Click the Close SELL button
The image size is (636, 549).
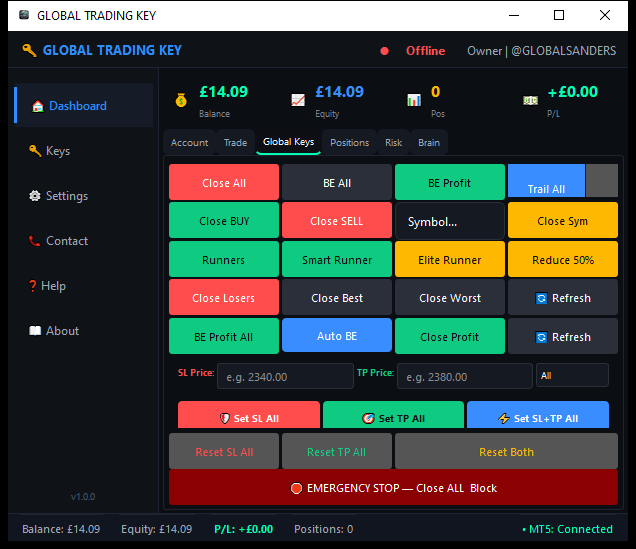[x=337, y=221]
